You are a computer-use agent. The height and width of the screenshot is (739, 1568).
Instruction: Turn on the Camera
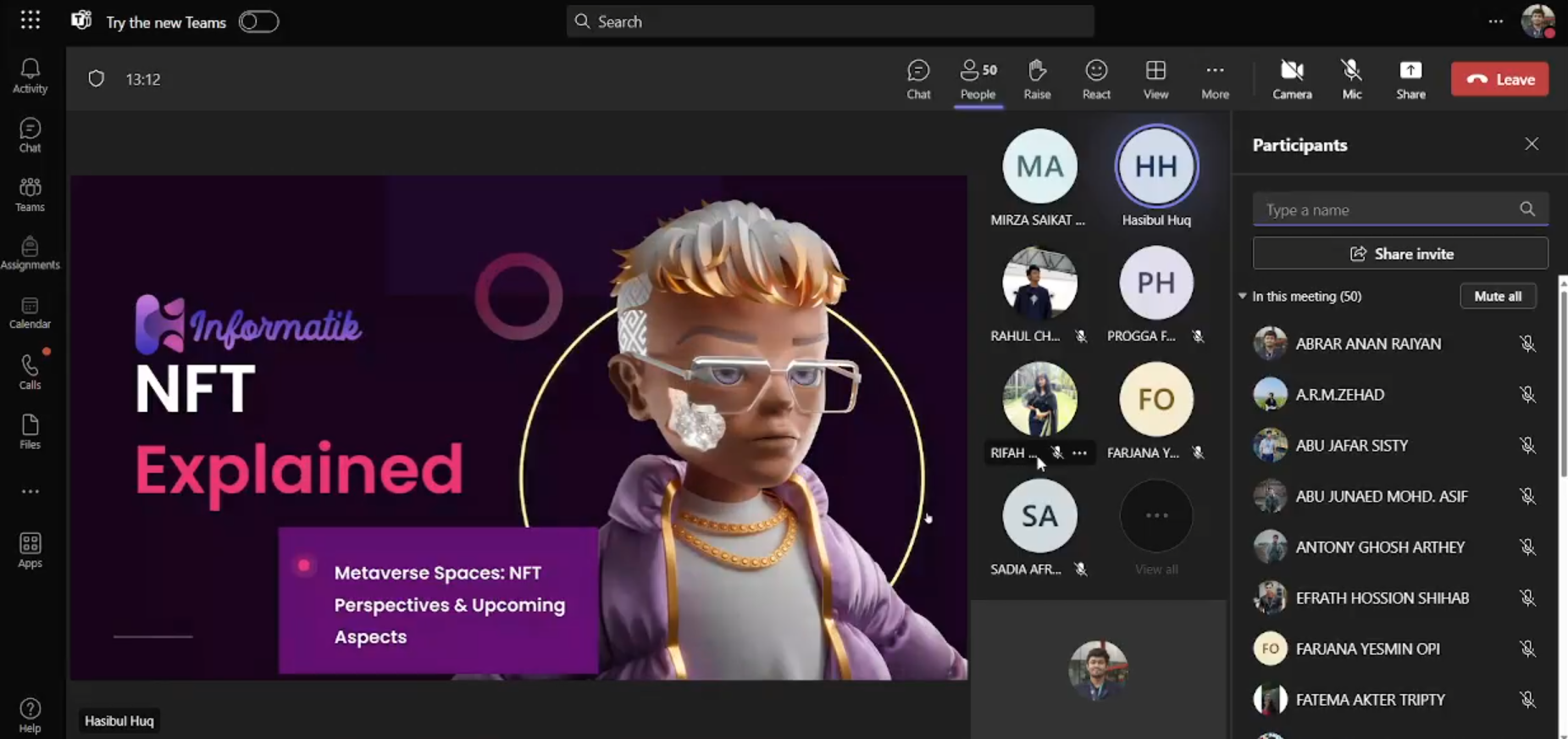click(x=1292, y=80)
